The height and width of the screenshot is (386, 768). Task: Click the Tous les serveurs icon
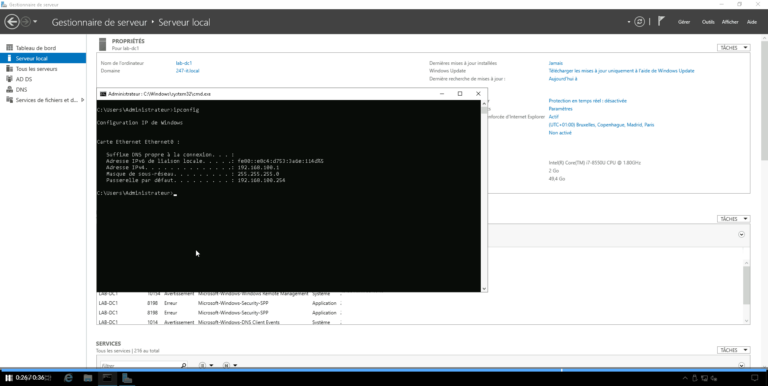tap(9, 69)
